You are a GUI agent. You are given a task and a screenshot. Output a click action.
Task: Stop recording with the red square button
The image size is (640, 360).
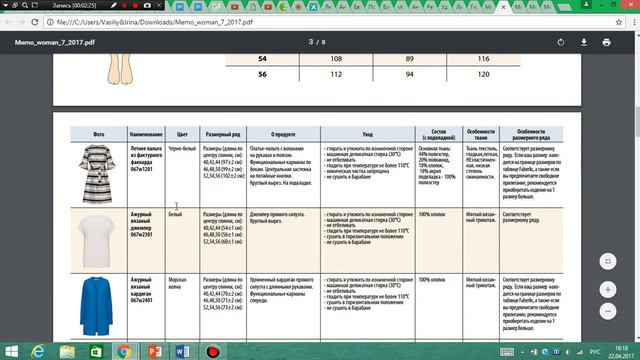(x=135, y=5)
